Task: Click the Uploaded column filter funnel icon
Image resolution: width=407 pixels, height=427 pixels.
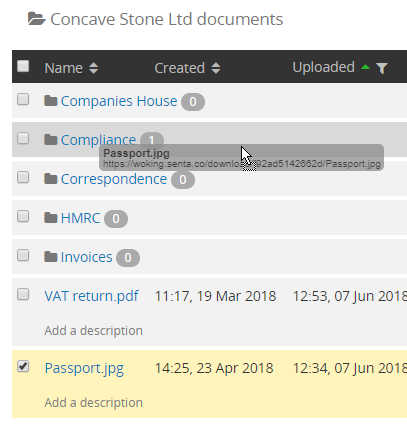Action: tap(382, 68)
